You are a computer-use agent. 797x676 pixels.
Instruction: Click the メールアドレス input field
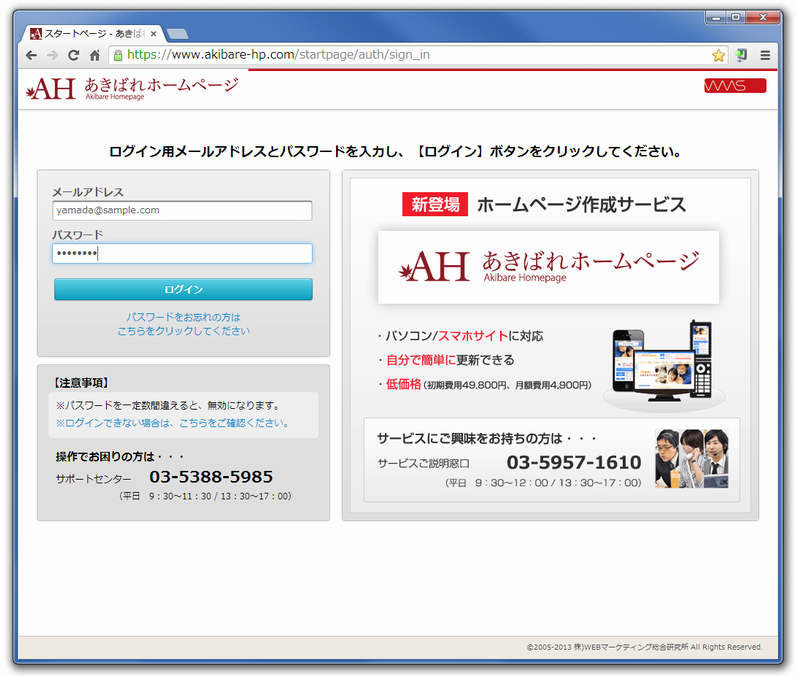182,211
